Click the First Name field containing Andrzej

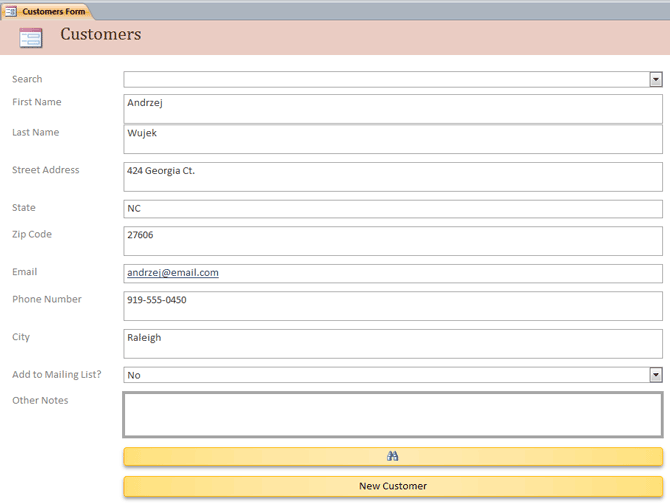[x=393, y=109]
